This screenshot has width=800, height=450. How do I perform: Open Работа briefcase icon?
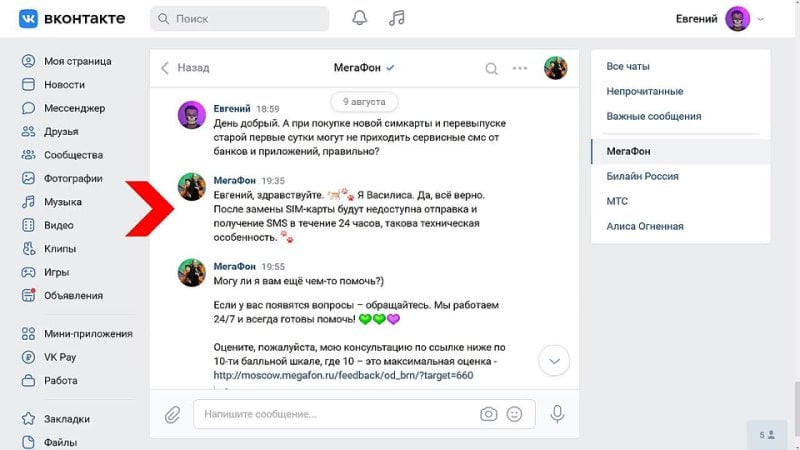[29, 381]
